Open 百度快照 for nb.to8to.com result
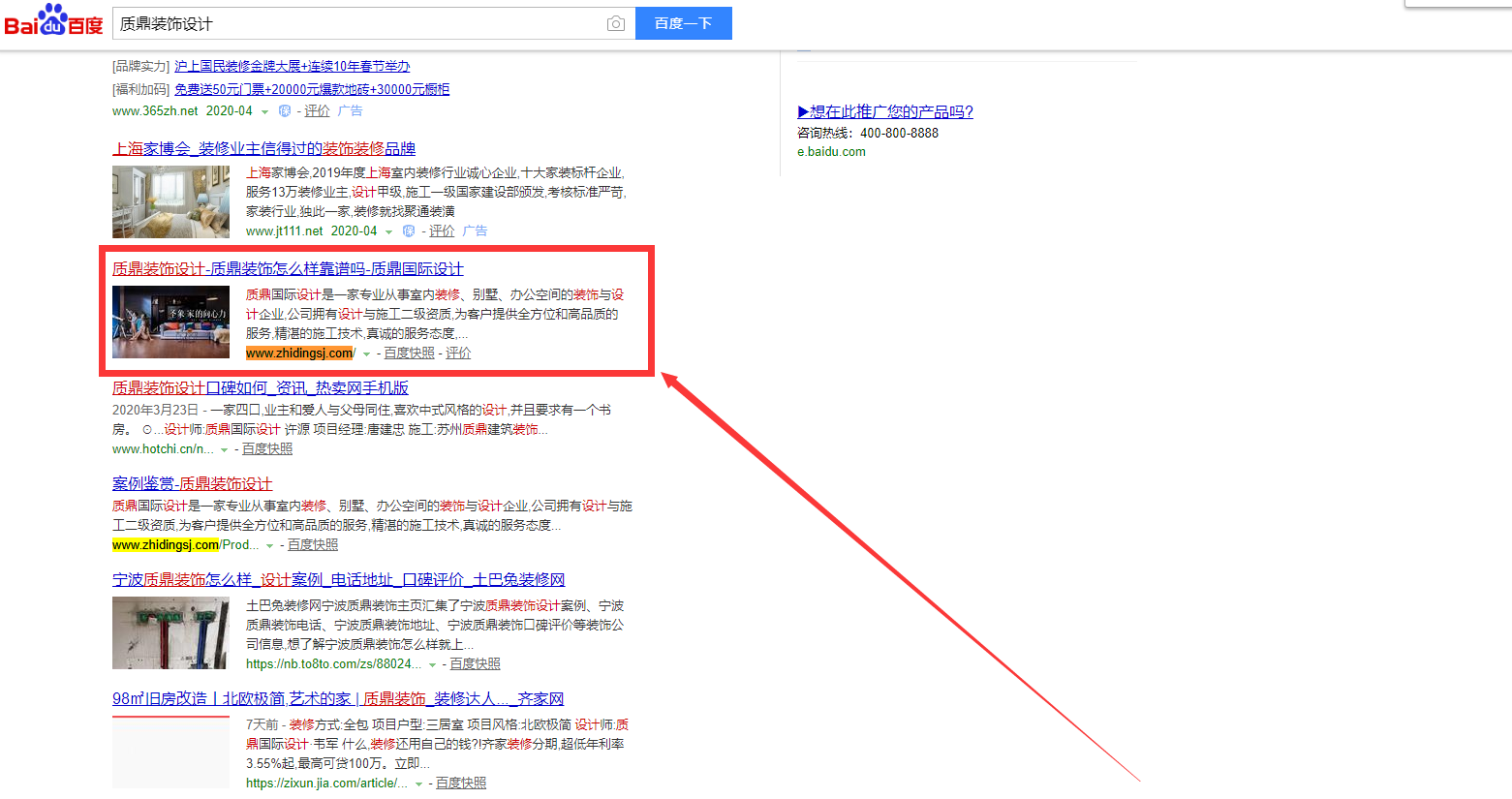Image resolution: width=1512 pixels, height=799 pixels. coord(475,664)
